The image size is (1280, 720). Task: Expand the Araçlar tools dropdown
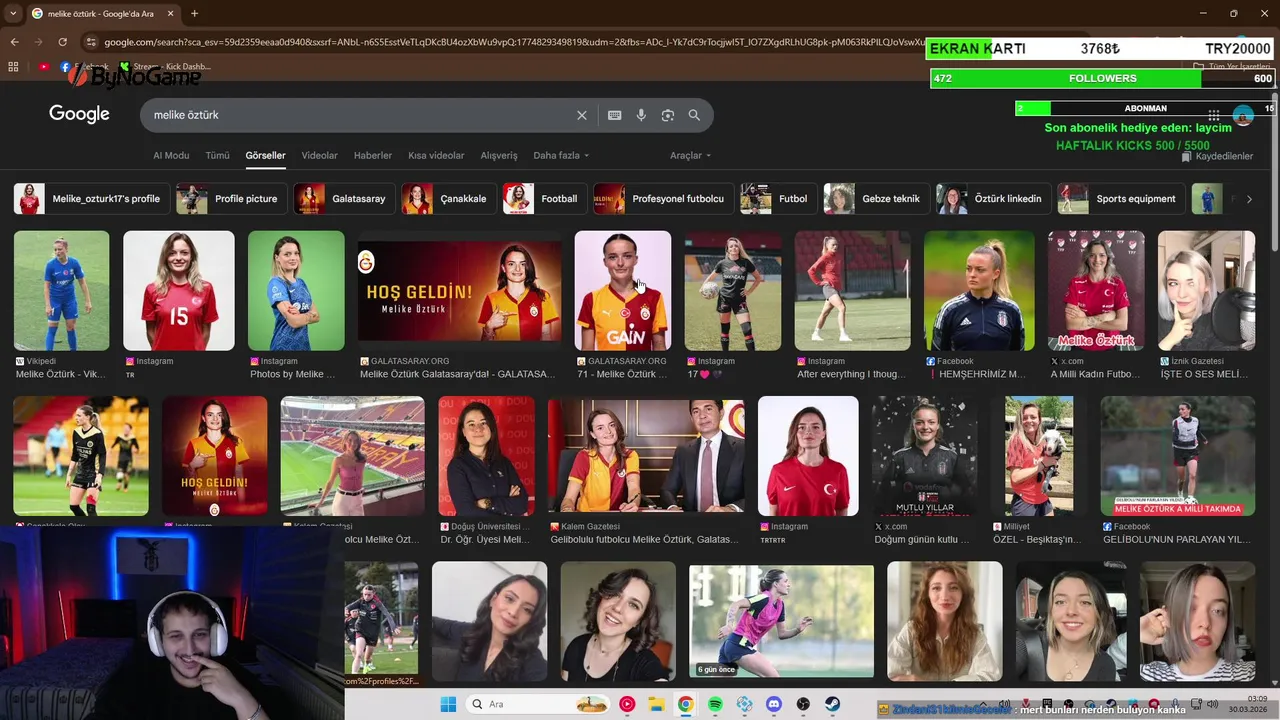pyautogui.click(x=690, y=156)
